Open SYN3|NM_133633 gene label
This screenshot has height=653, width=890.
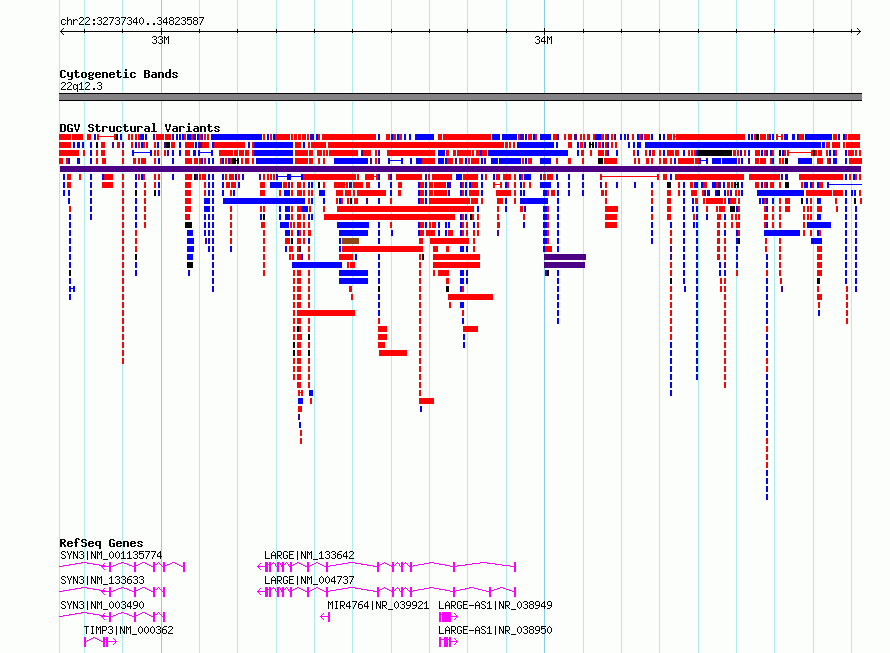pyautogui.click(x=102, y=580)
